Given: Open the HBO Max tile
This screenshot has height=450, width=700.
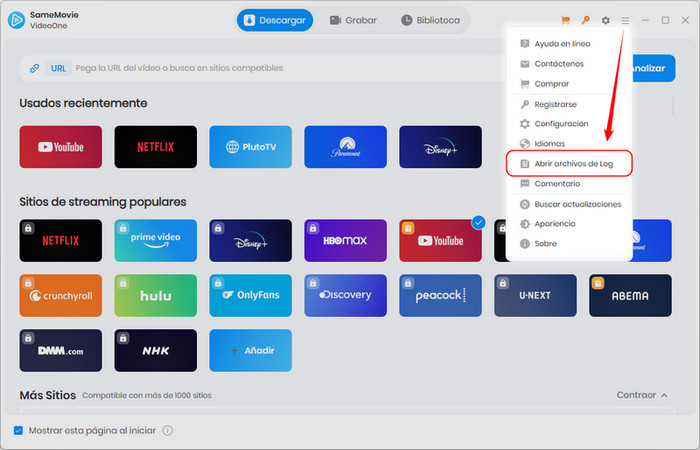Looking at the screenshot, I should pyautogui.click(x=346, y=241).
